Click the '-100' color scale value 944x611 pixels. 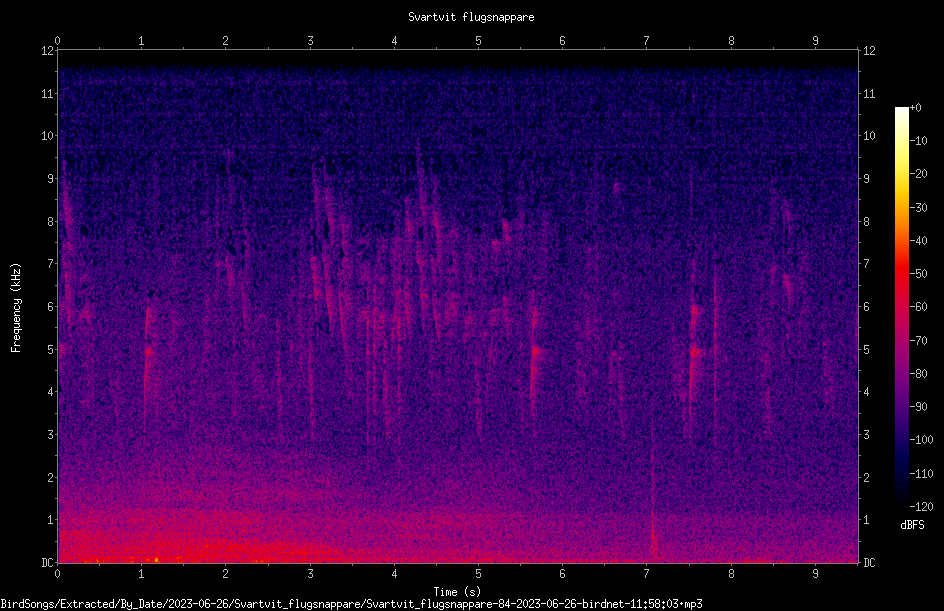(922, 440)
